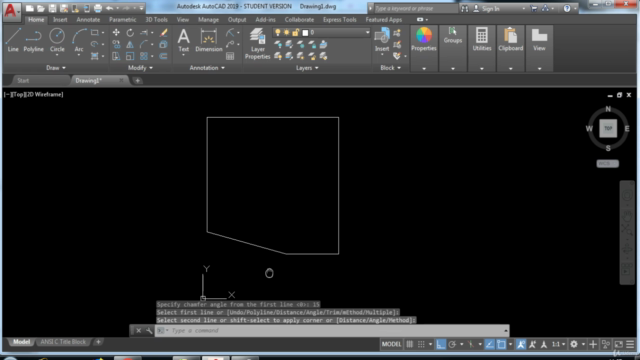Expand the Properties panel arrow
This screenshot has width=640, height=360.
424,69
